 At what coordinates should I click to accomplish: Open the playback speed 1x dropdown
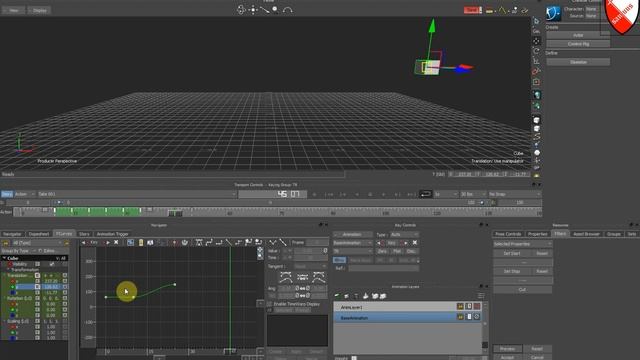pyautogui.click(x=445, y=194)
